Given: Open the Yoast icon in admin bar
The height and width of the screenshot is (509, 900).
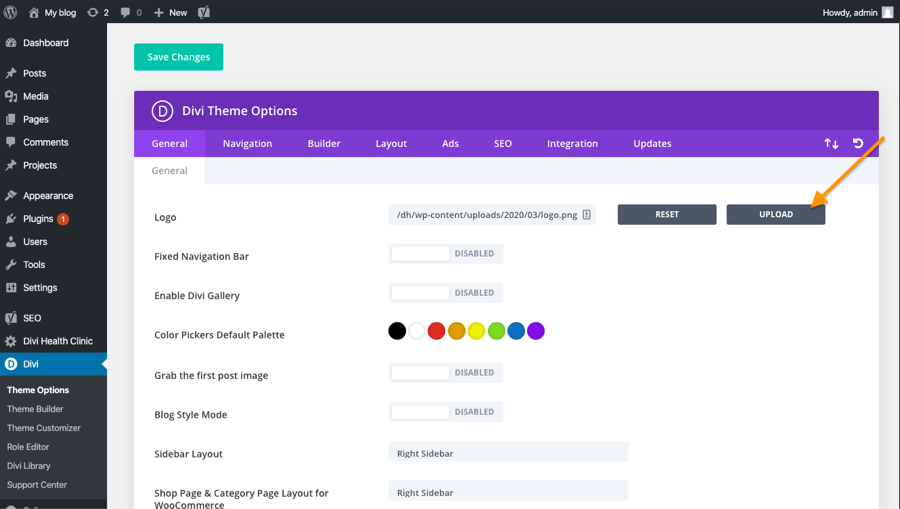Looking at the screenshot, I should pyautogui.click(x=204, y=13).
